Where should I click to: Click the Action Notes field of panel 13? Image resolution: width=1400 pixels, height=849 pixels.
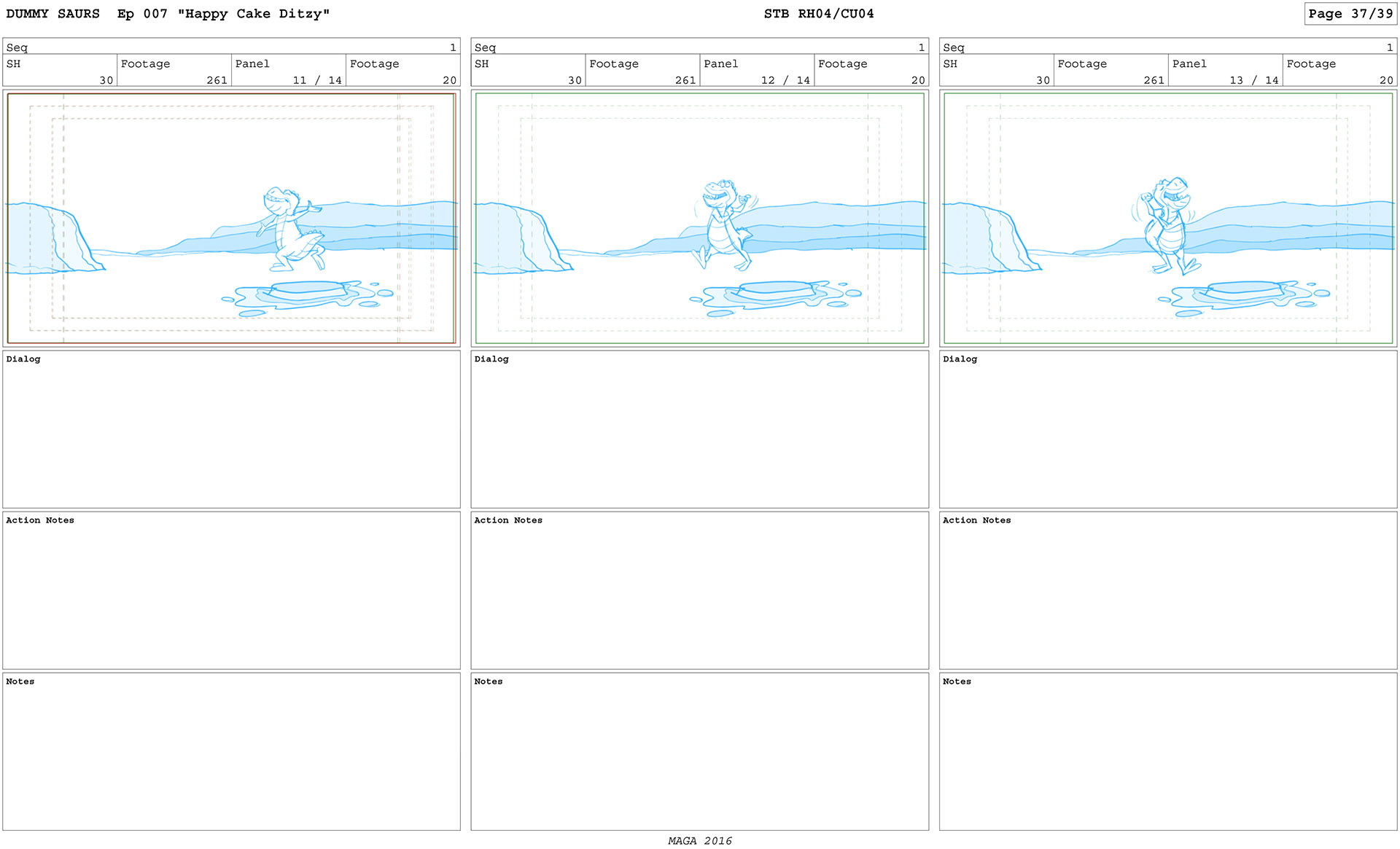1168,590
